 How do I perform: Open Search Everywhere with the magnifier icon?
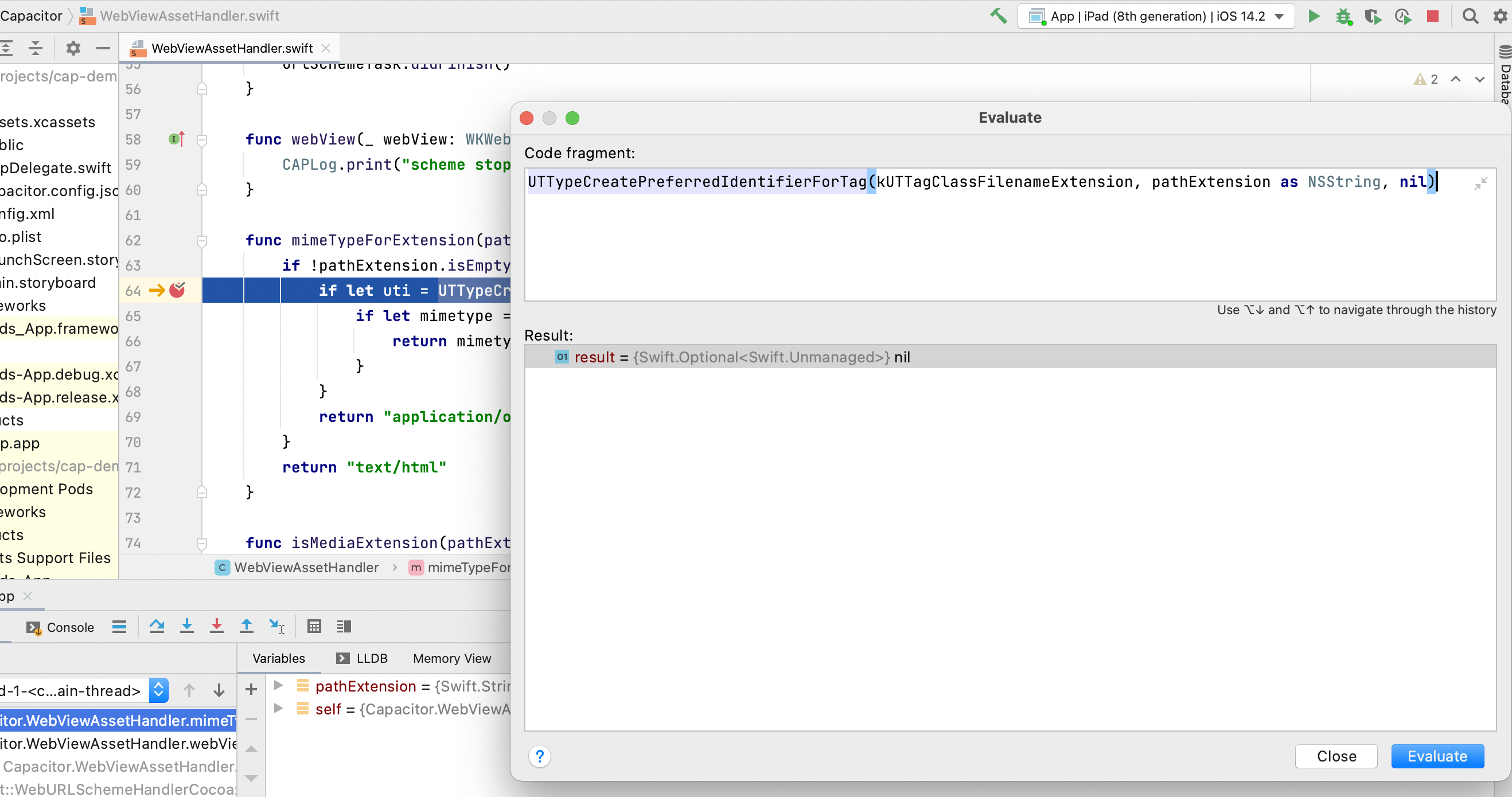[1470, 16]
